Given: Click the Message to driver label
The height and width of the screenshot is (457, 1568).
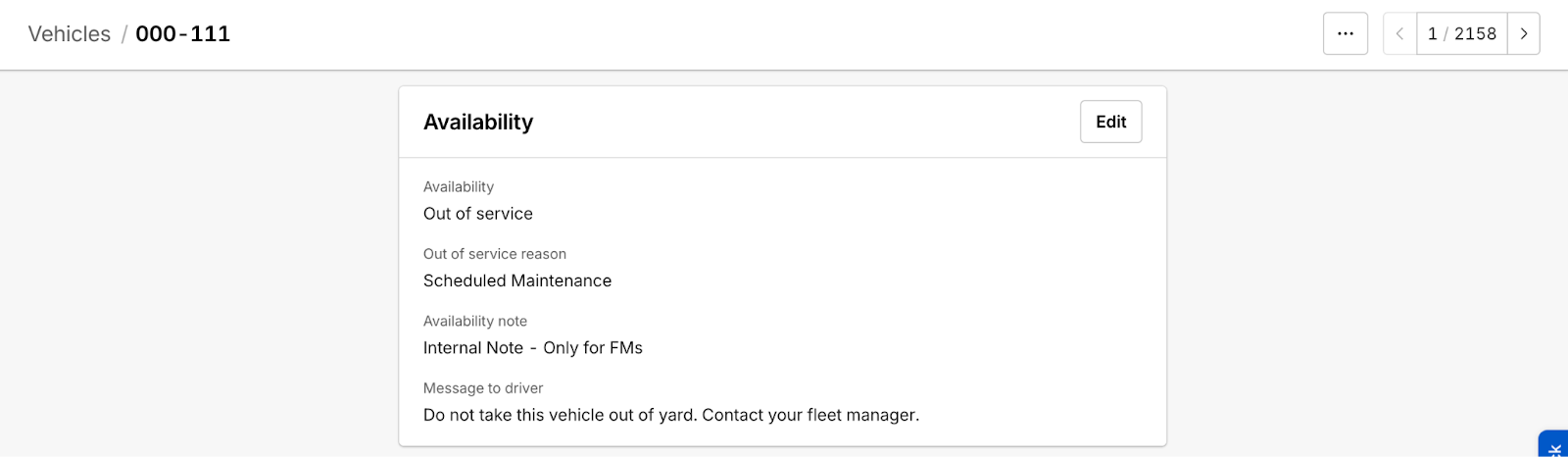Looking at the screenshot, I should click(x=483, y=388).
